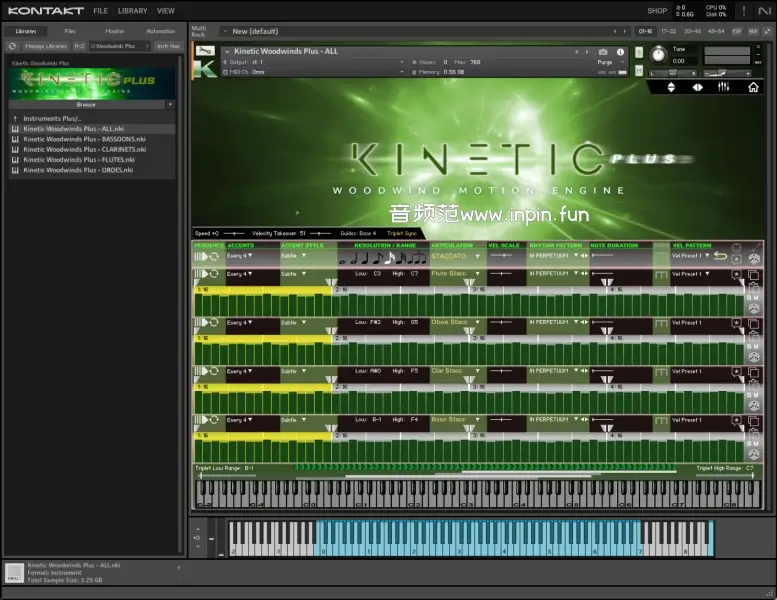Switch to the Automation tab
The image size is (777, 600).
pos(160,31)
